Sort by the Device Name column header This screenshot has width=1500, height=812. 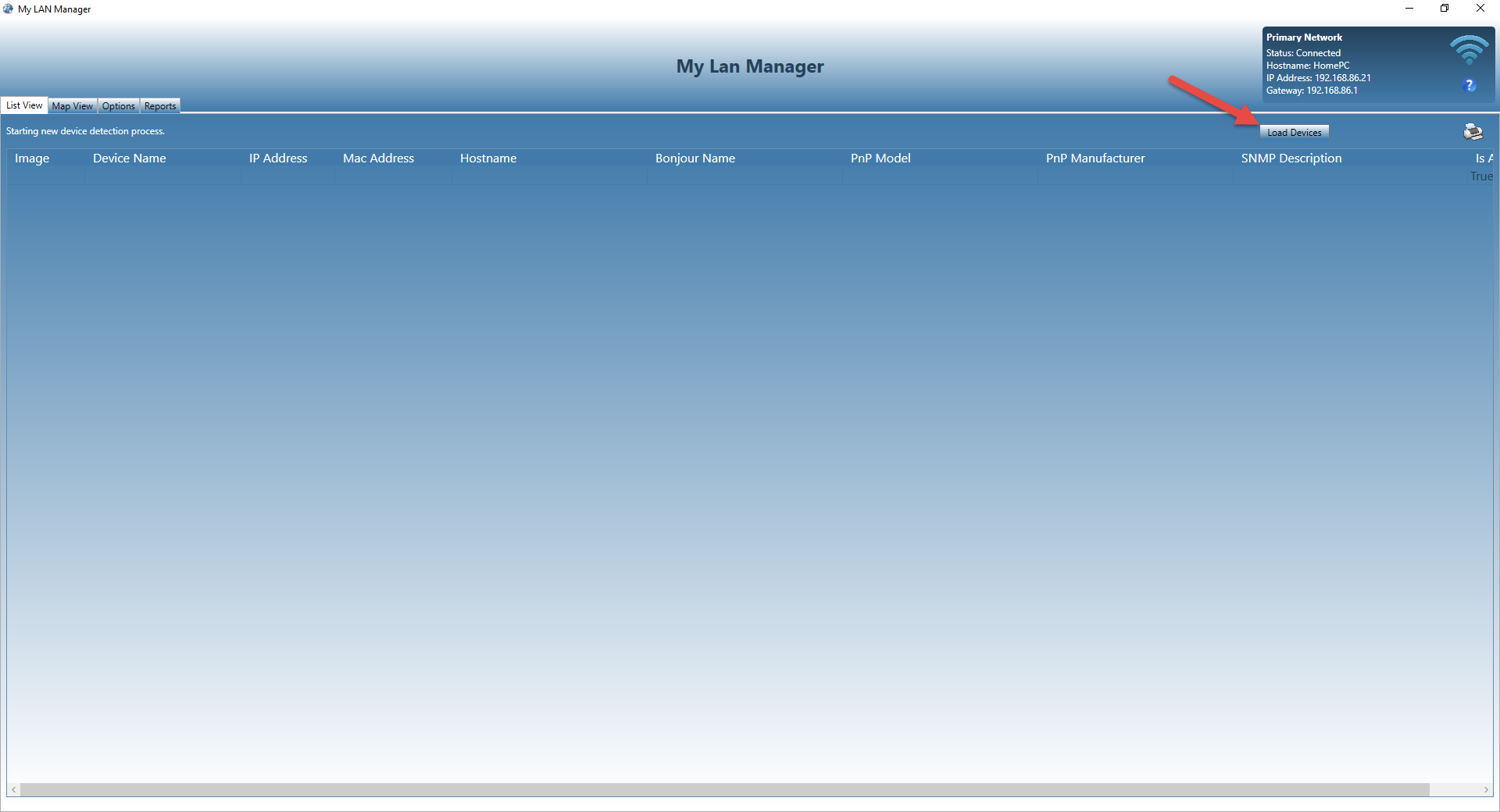[x=130, y=158]
